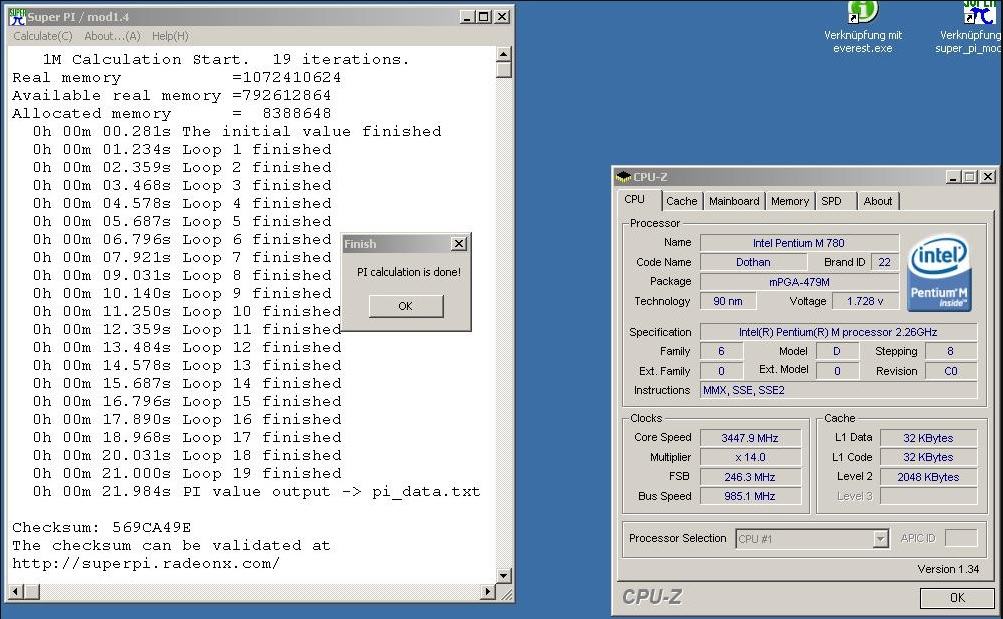Click the 'Loop 1 finished' line
Image resolution: width=1003 pixels, height=619 pixels.
pos(182,149)
